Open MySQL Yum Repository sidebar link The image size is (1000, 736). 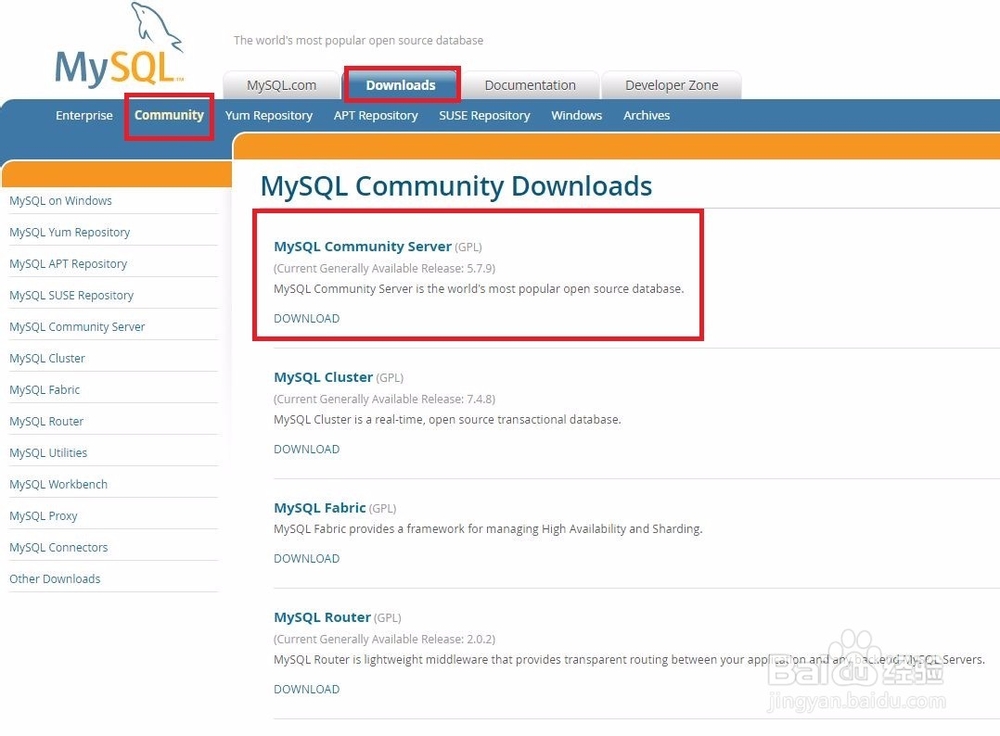tap(70, 232)
